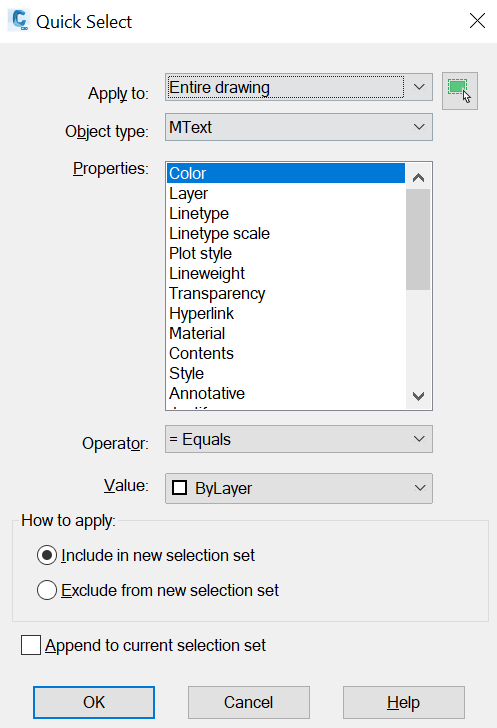Select Color in Properties list
Screen dimensions: 497x728
286,173
